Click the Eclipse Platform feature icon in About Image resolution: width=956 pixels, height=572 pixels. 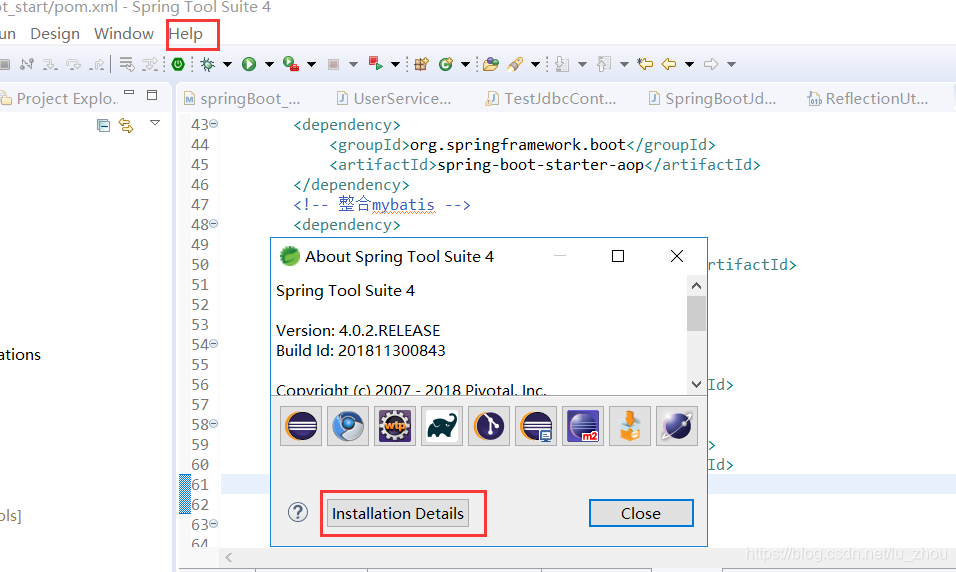click(x=301, y=426)
